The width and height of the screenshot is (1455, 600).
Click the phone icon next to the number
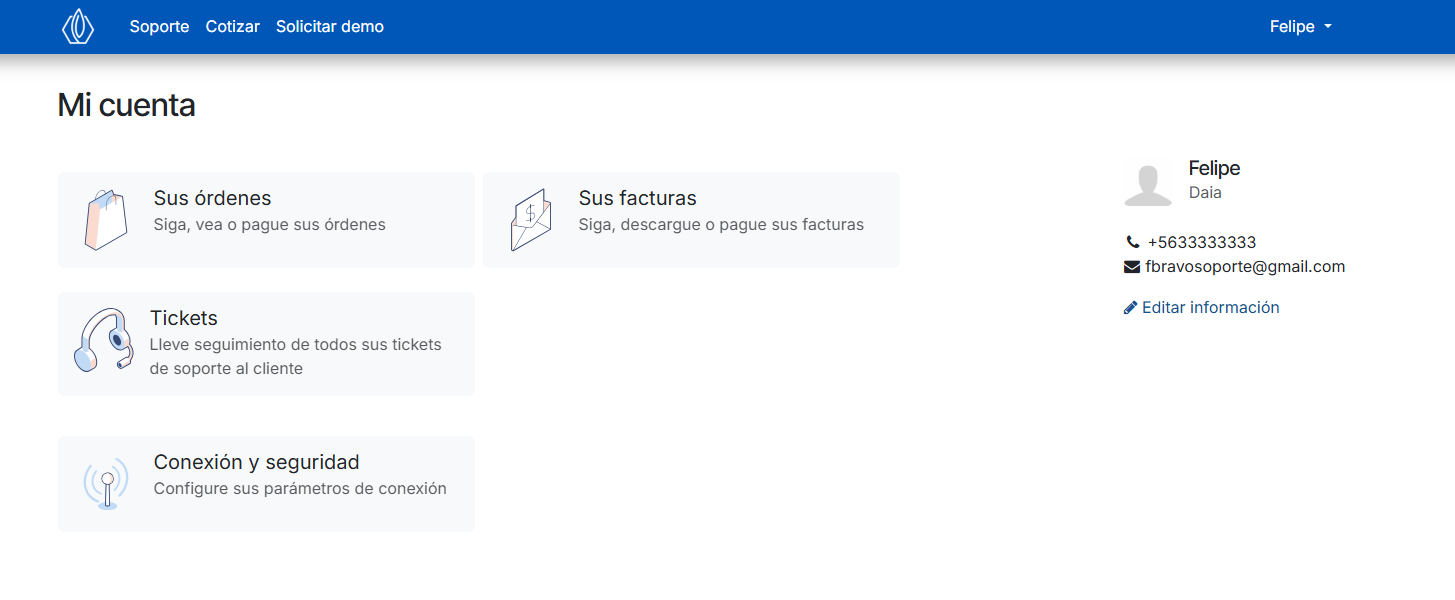click(x=1131, y=241)
